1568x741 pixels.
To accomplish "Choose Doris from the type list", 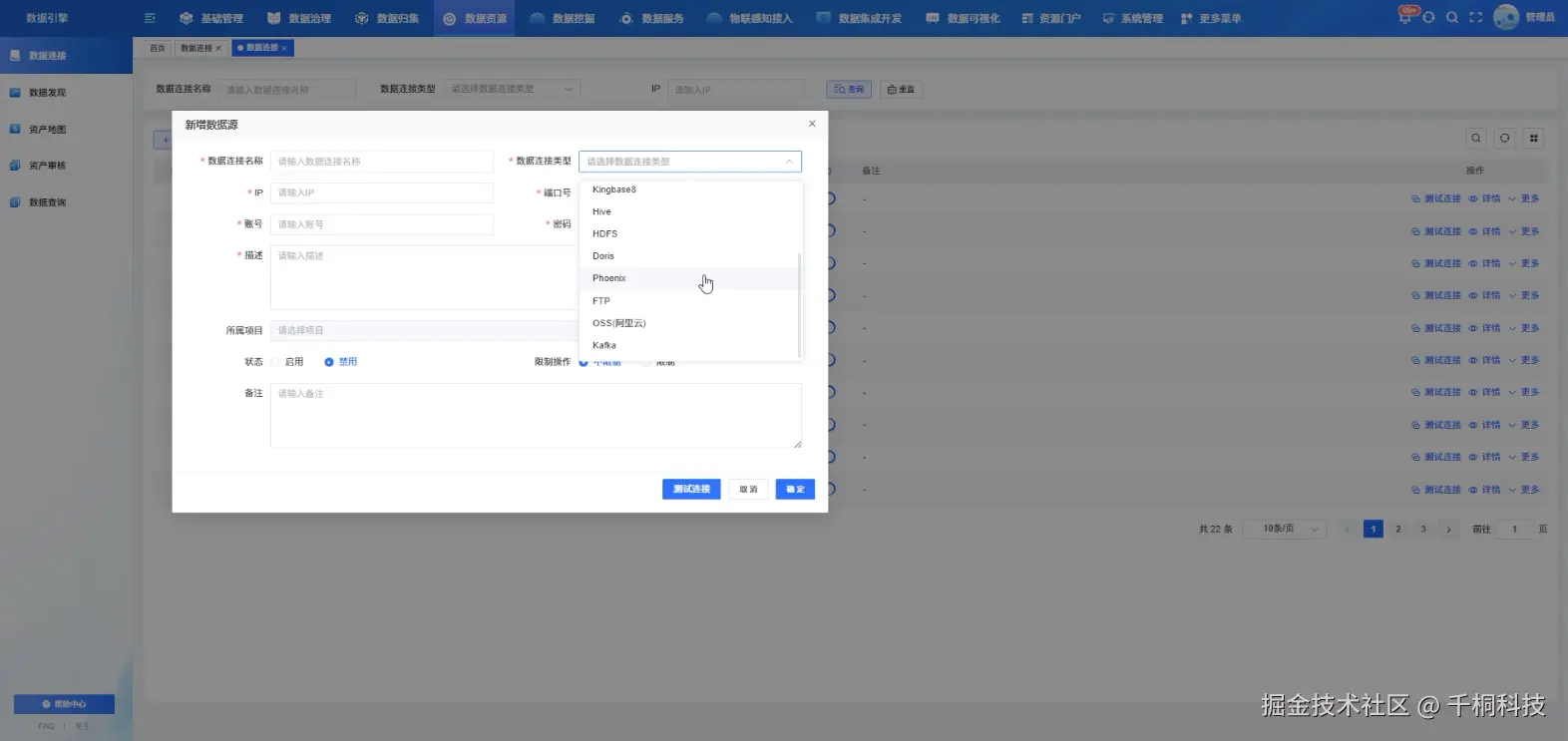I will click(x=690, y=256).
